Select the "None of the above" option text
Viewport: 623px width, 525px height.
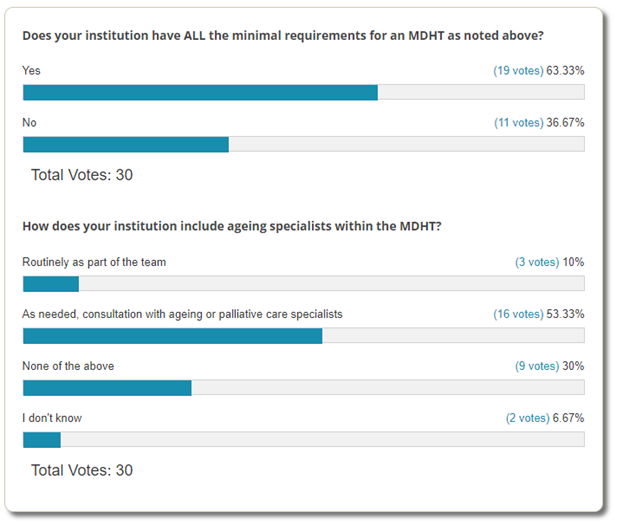[68, 366]
